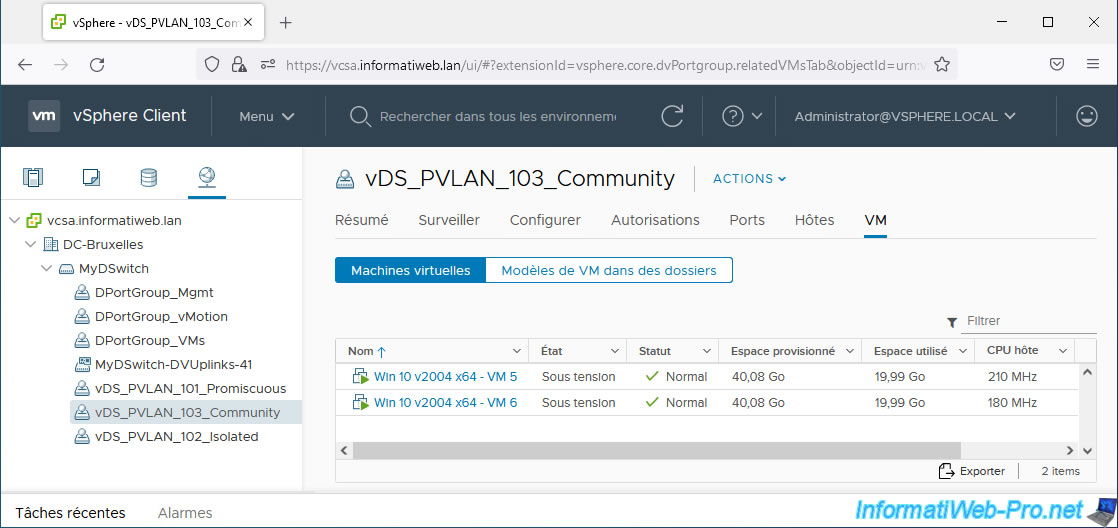
Task: Click the browser back arrow
Action: point(25,65)
